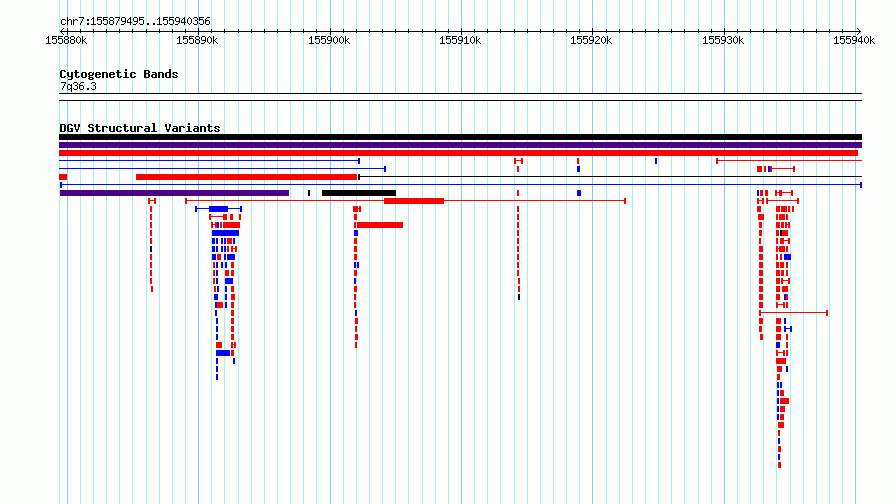Click the blue box variant with whiskers near 155891k
The width and height of the screenshot is (890, 504).
(219, 209)
